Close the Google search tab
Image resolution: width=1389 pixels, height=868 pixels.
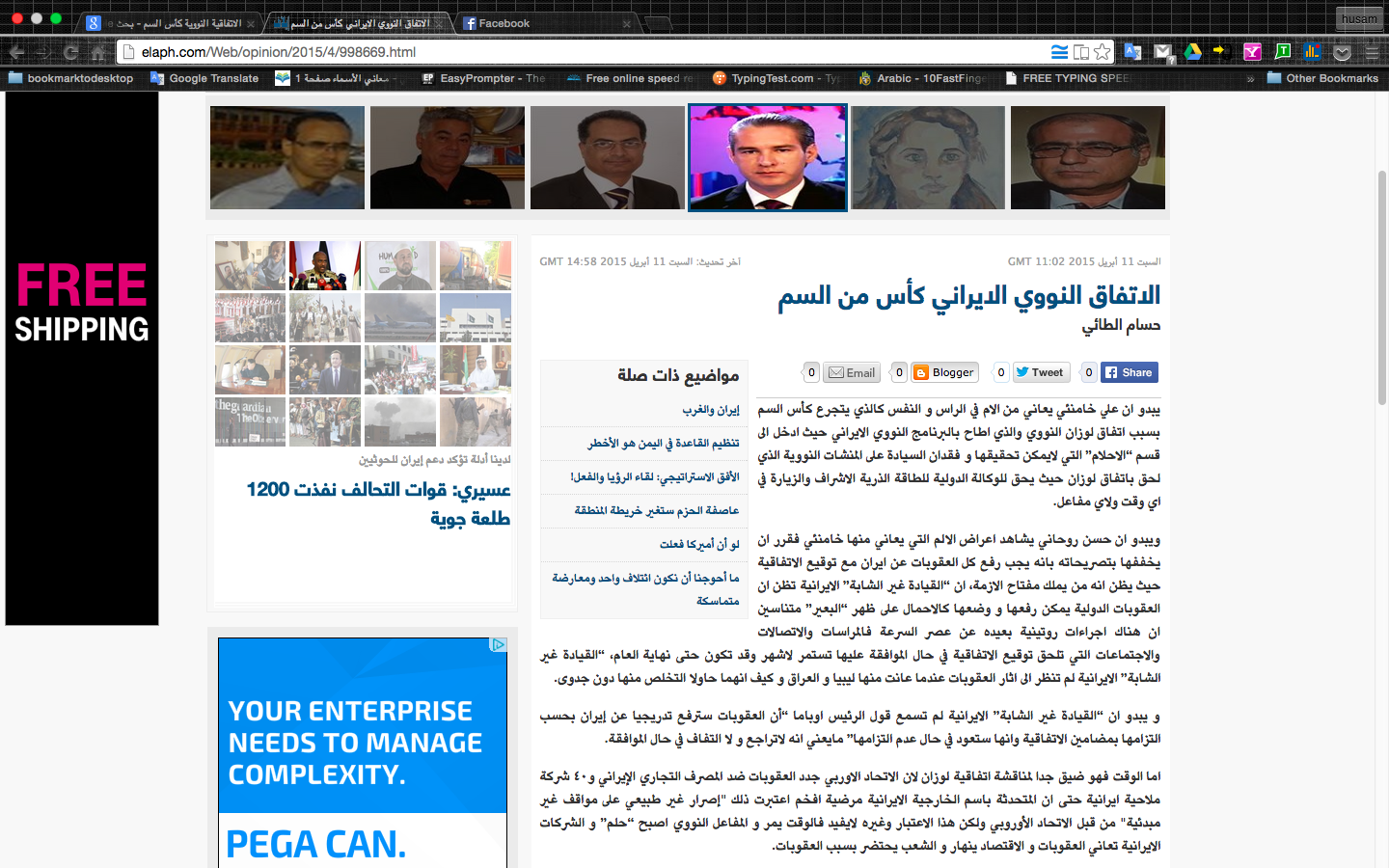251,23
